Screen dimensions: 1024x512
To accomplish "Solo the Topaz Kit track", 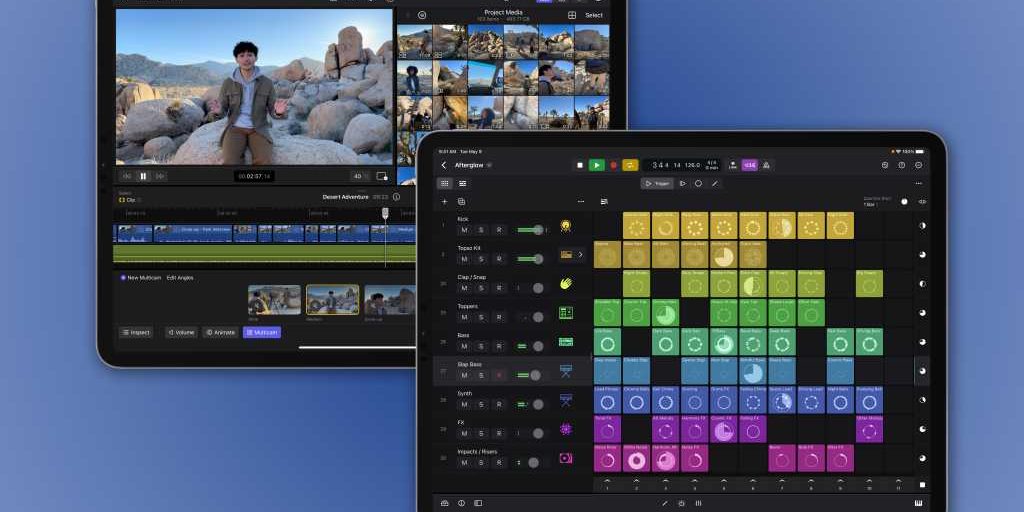I will 481,259.
